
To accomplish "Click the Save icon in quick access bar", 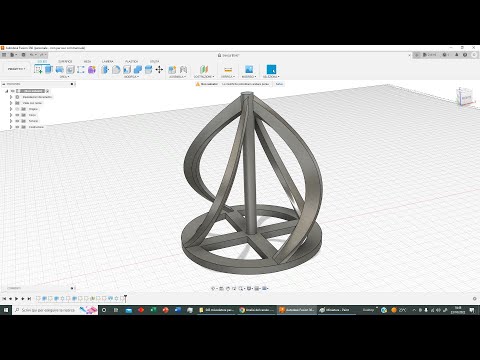I will pos(23,55).
